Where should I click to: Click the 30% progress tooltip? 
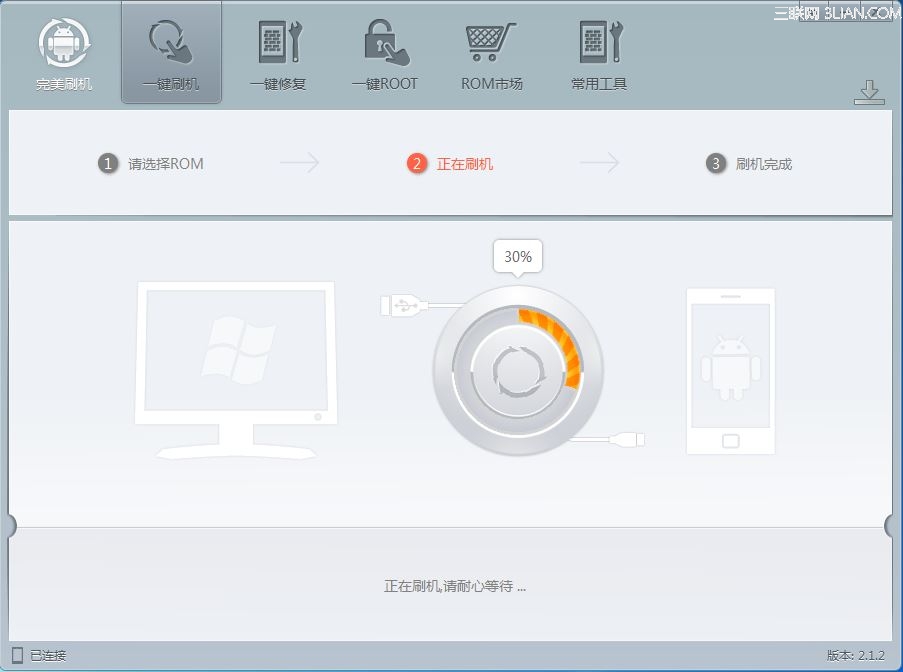[x=518, y=257]
